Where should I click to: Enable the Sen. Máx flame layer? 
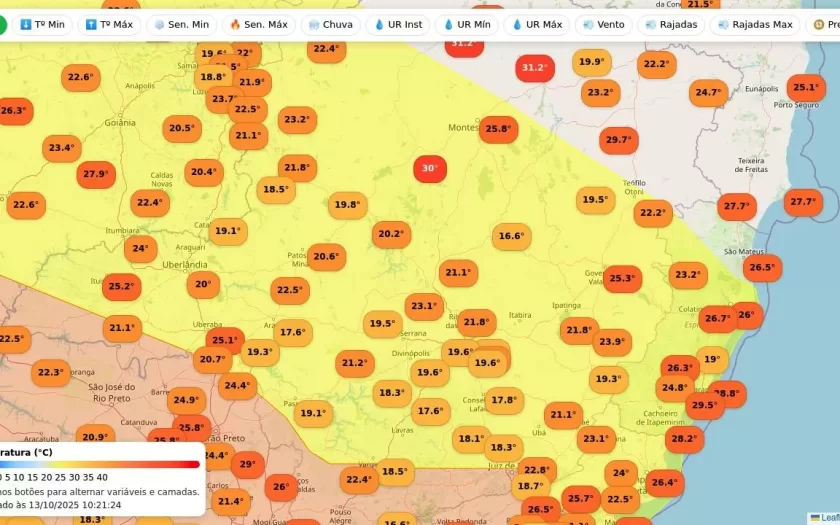[258, 24]
